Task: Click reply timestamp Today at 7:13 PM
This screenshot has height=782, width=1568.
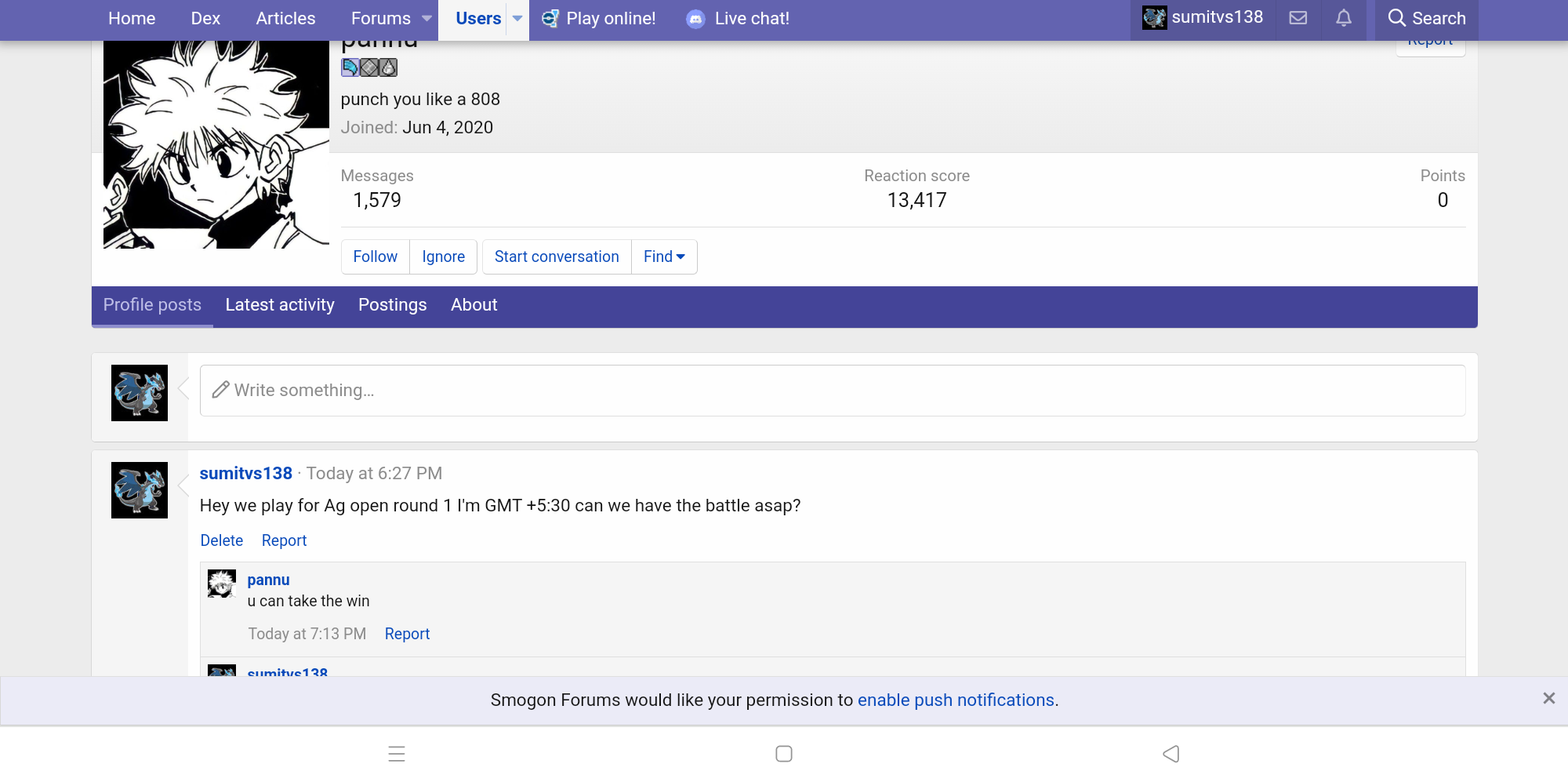Action: click(307, 634)
